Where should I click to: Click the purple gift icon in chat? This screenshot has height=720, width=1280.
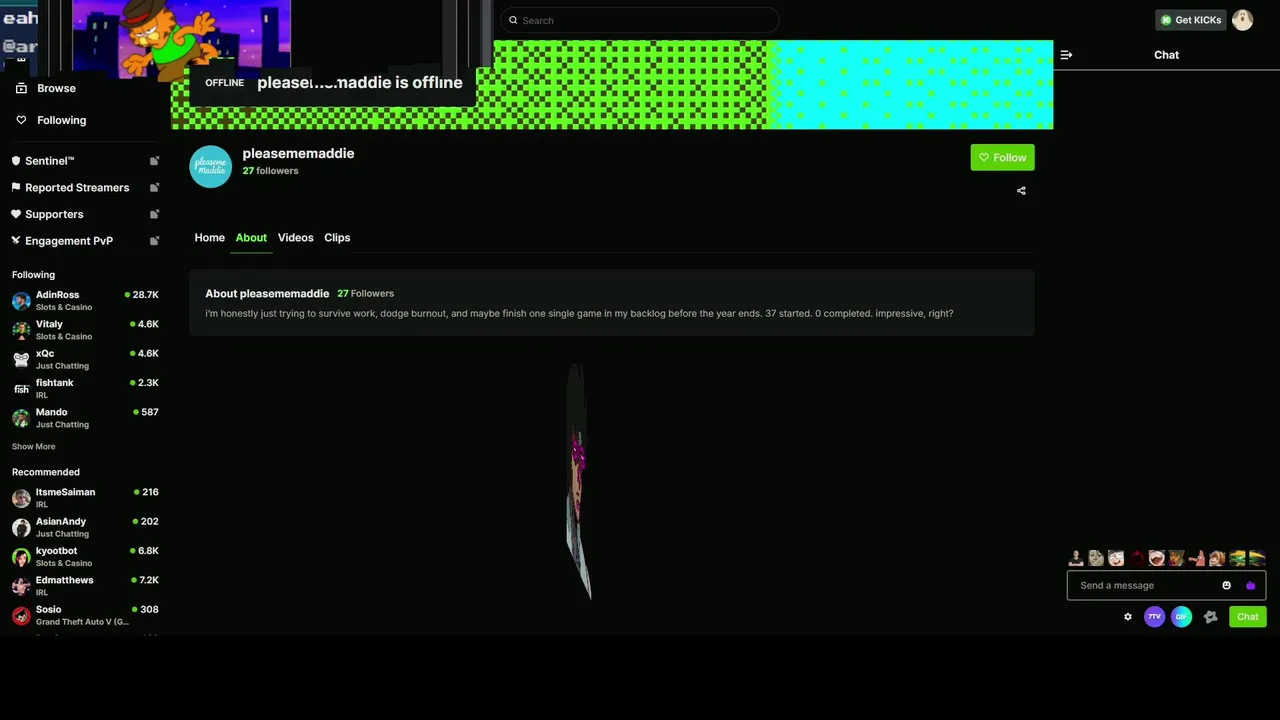(x=1250, y=586)
